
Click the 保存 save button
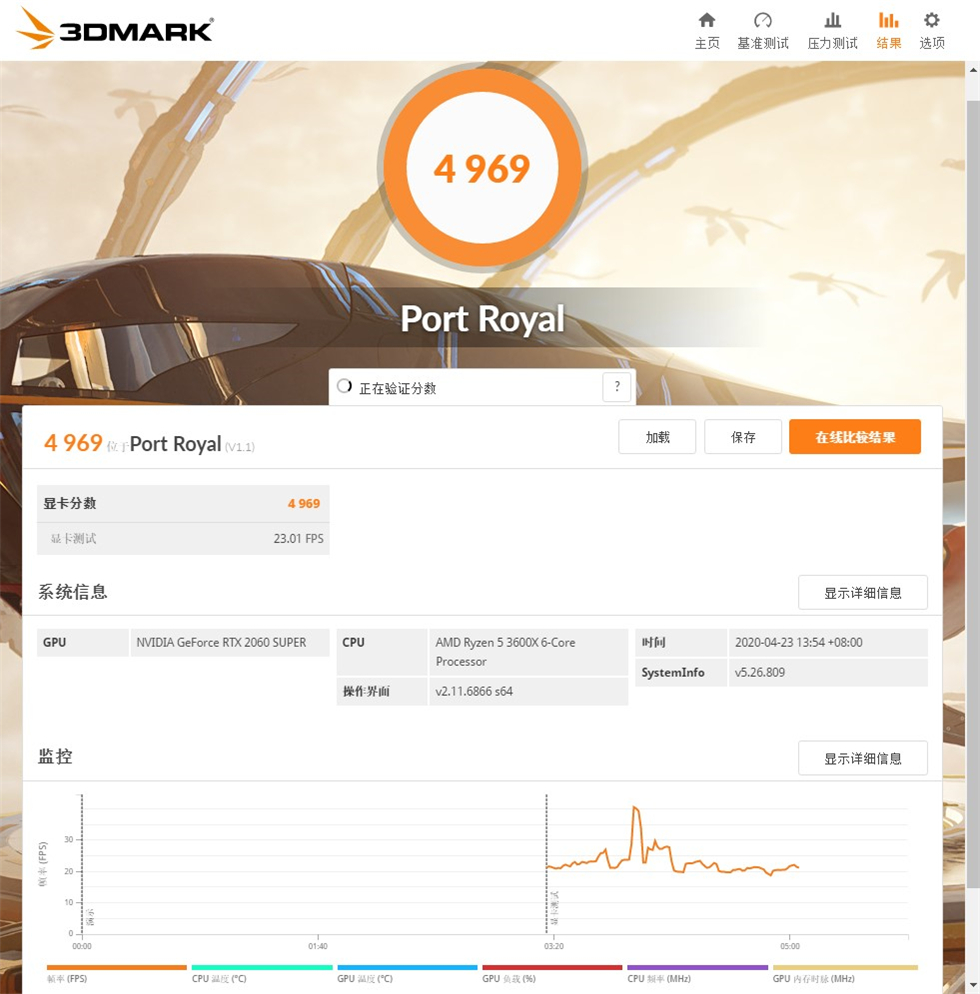tap(743, 437)
